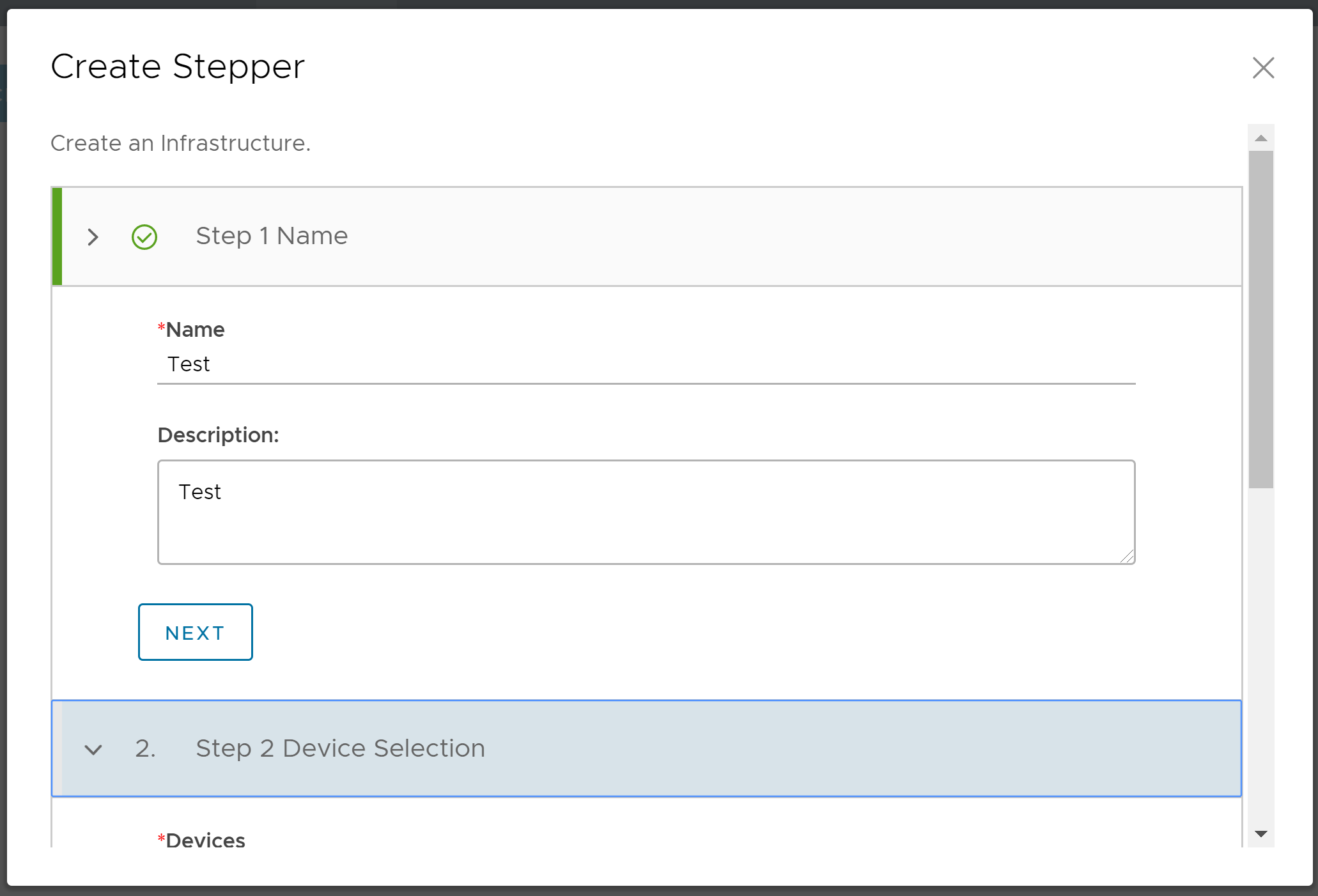
Task: Focus the Description text area
Action: tap(646, 511)
